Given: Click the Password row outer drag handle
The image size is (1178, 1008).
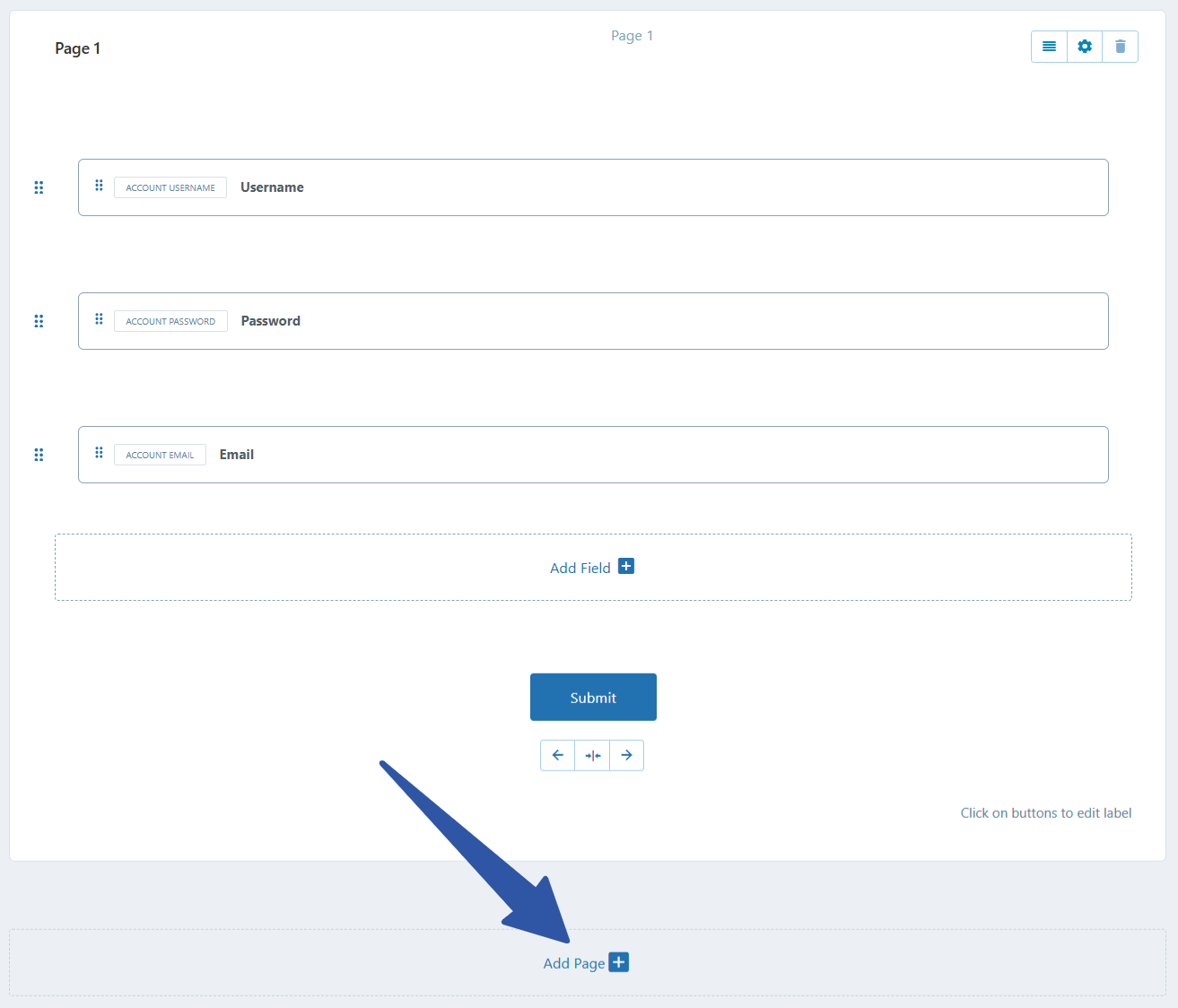Looking at the screenshot, I should click(x=39, y=321).
